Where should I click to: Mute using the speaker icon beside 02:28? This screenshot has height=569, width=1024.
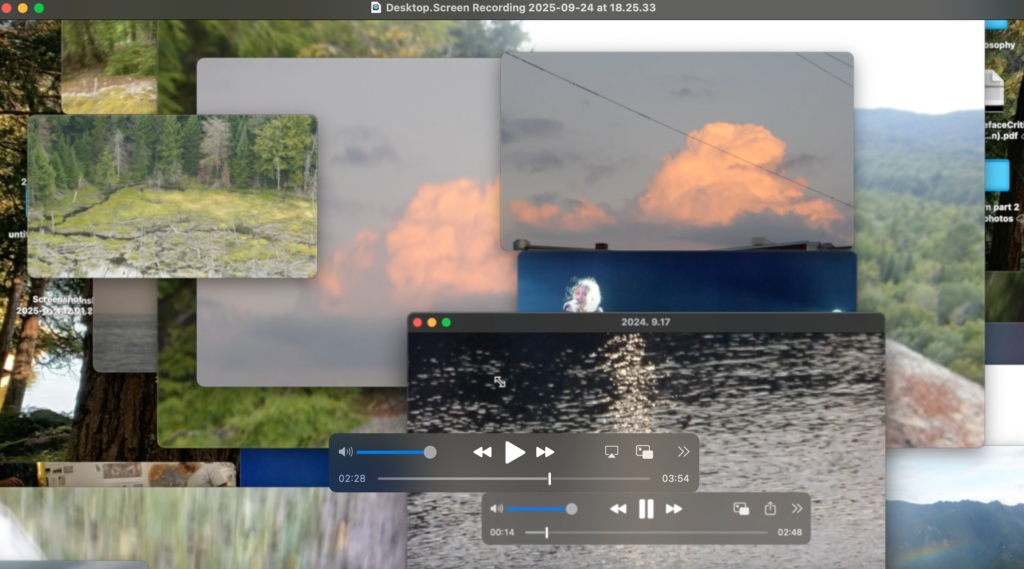click(x=346, y=452)
